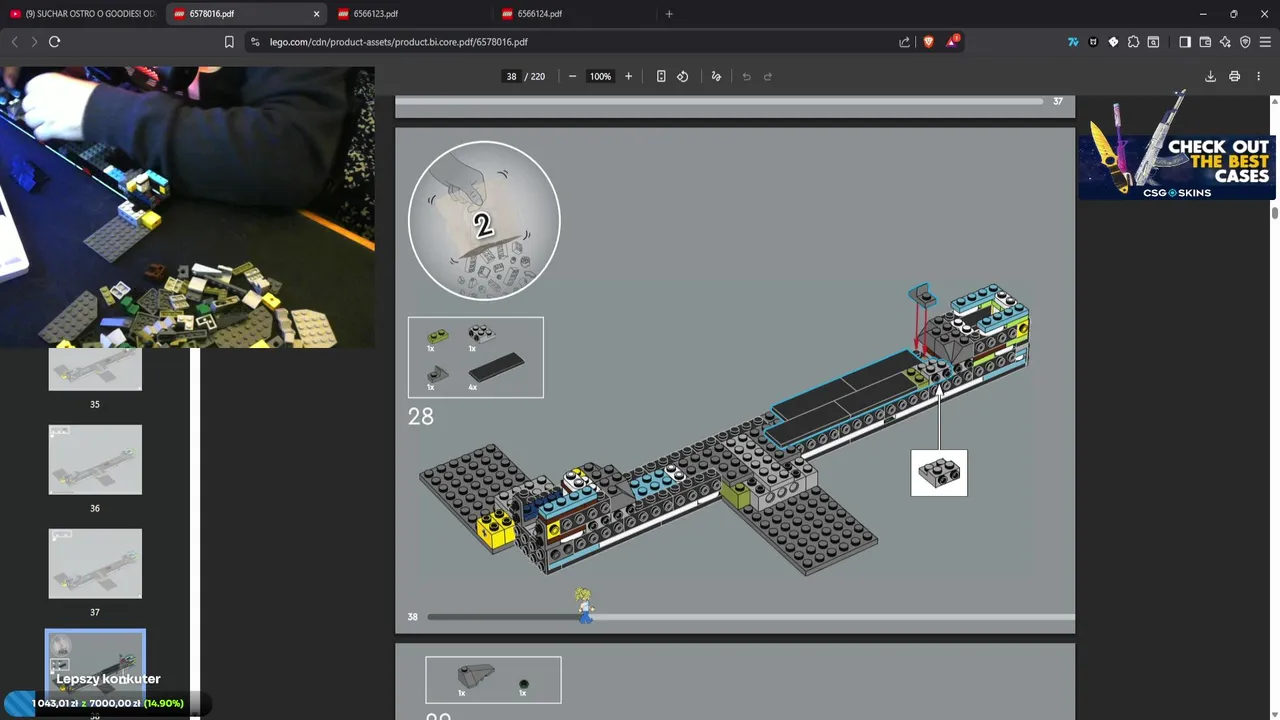The width and height of the screenshot is (1280, 720).
Task: Open the Extensions puzzle-piece menu
Action: point(1133,42)
